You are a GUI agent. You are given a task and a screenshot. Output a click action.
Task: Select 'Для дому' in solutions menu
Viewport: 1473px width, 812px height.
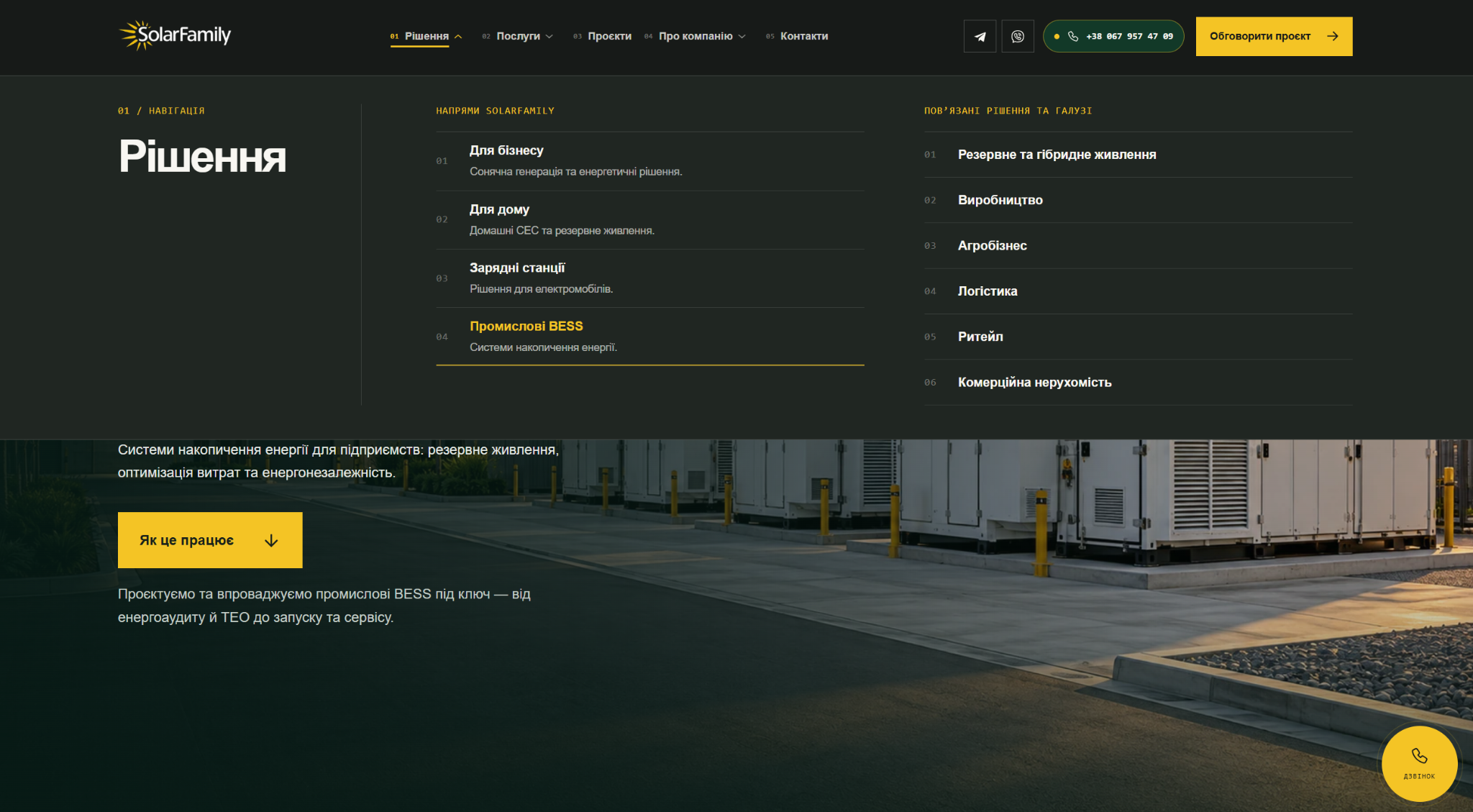650,220
